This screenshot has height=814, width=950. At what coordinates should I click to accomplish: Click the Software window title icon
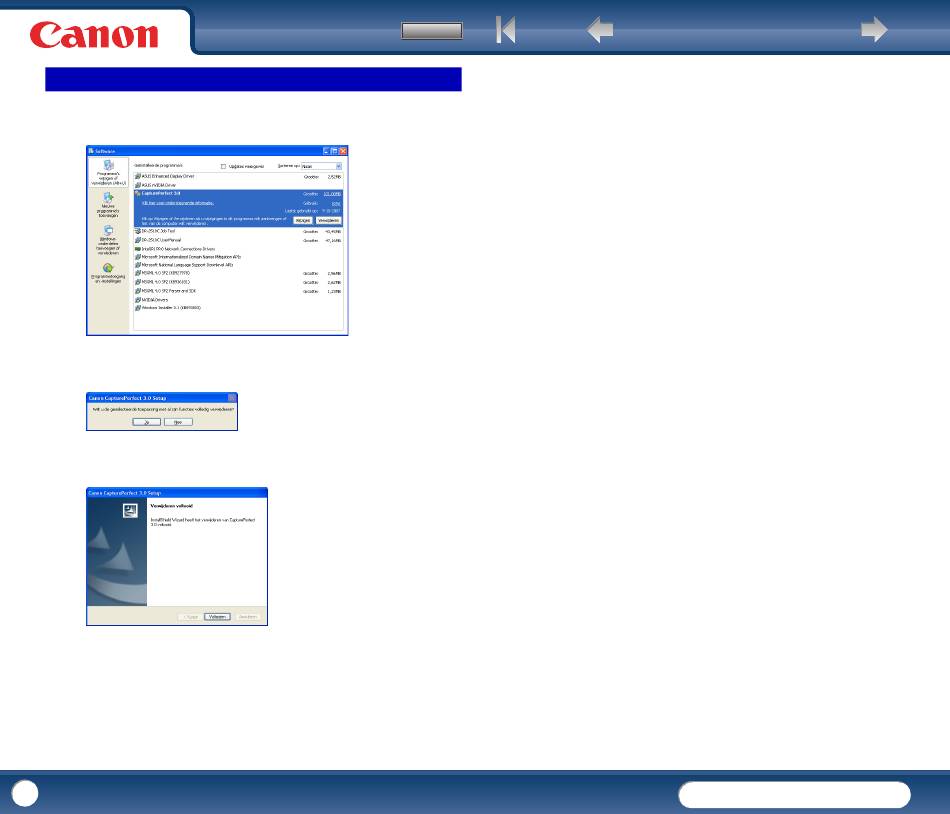[91, 151]
